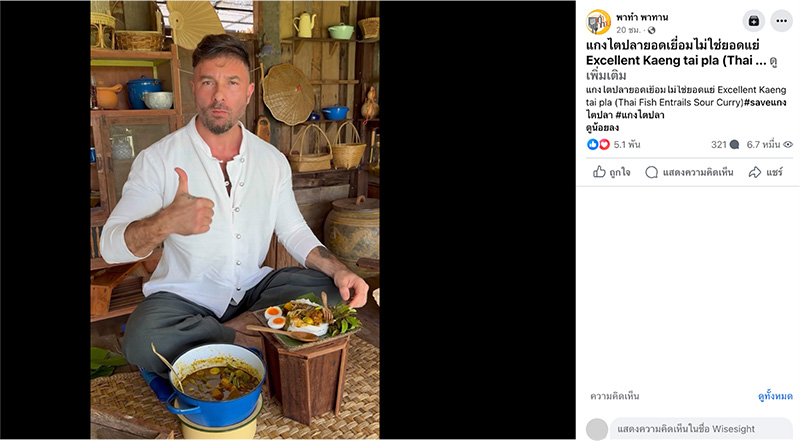Save the post using the bookmark icon
The height and width of the screenshot is (441, 800).
[754, 21]
